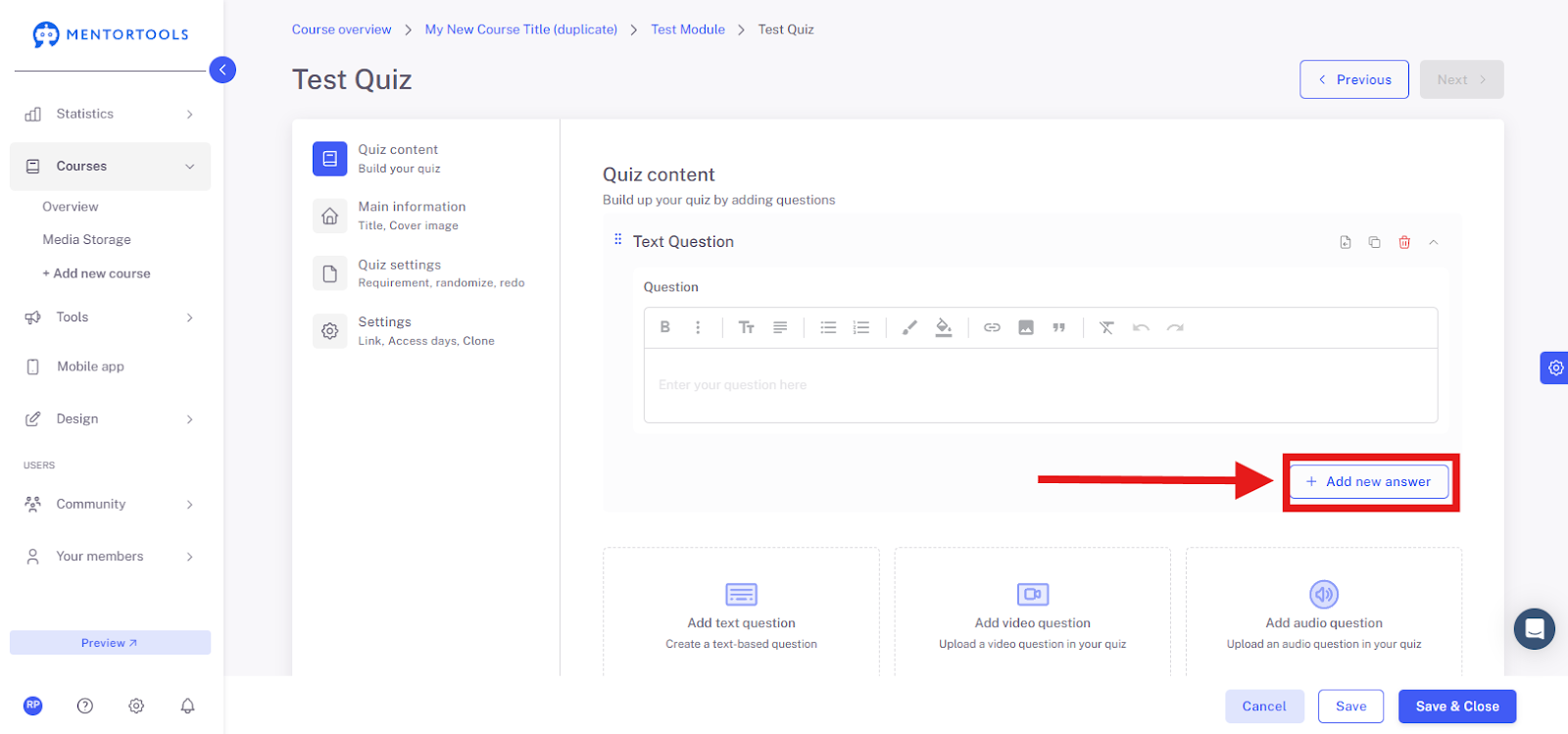Insert an image into the question

pyautogui.click(x=1026, y=327)
